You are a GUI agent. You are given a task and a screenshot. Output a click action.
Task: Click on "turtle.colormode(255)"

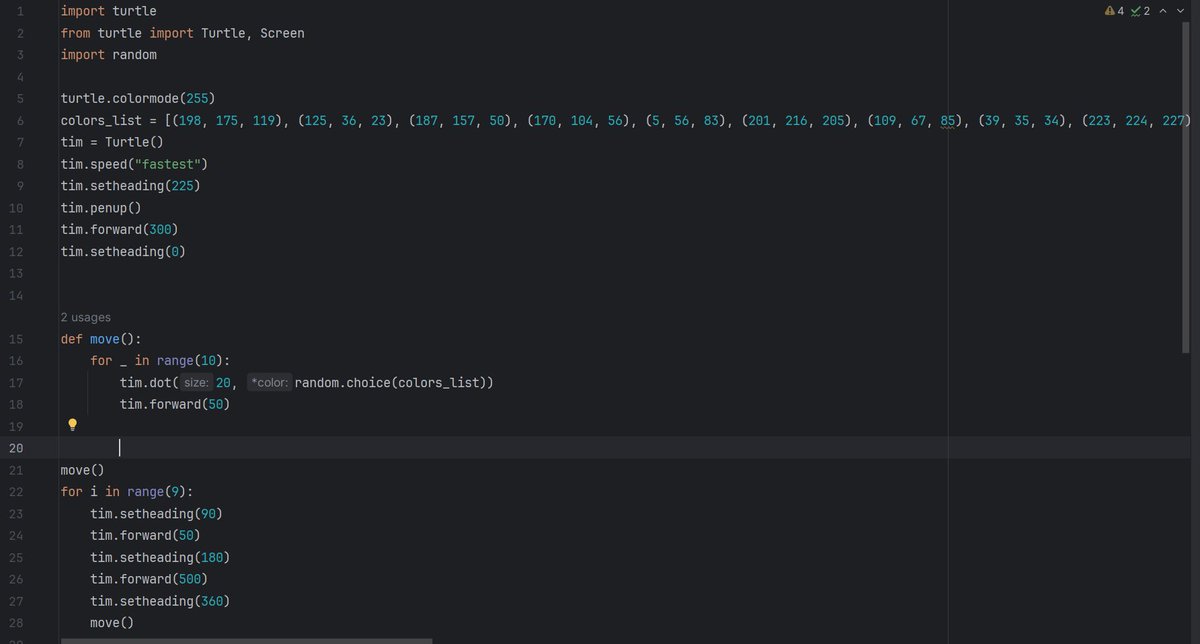138,99
